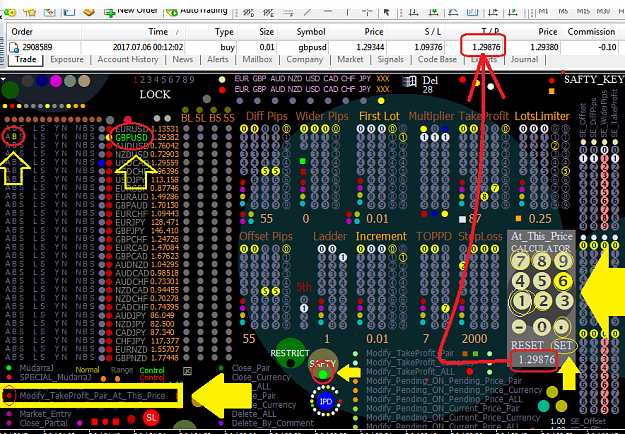Select the cursor arrow tool in toolbar
Viewport: 625px width, 434px height.
coord(386,12)
